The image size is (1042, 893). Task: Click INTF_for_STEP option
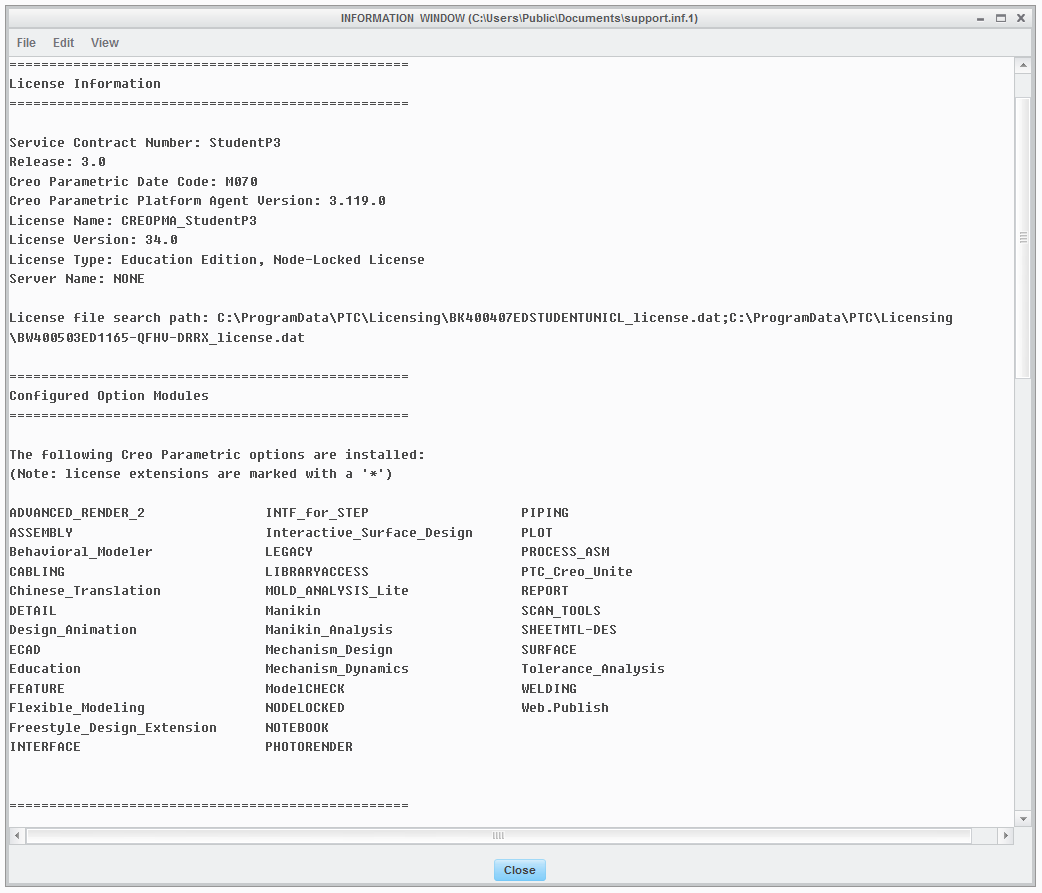click(x=317, y=513)
